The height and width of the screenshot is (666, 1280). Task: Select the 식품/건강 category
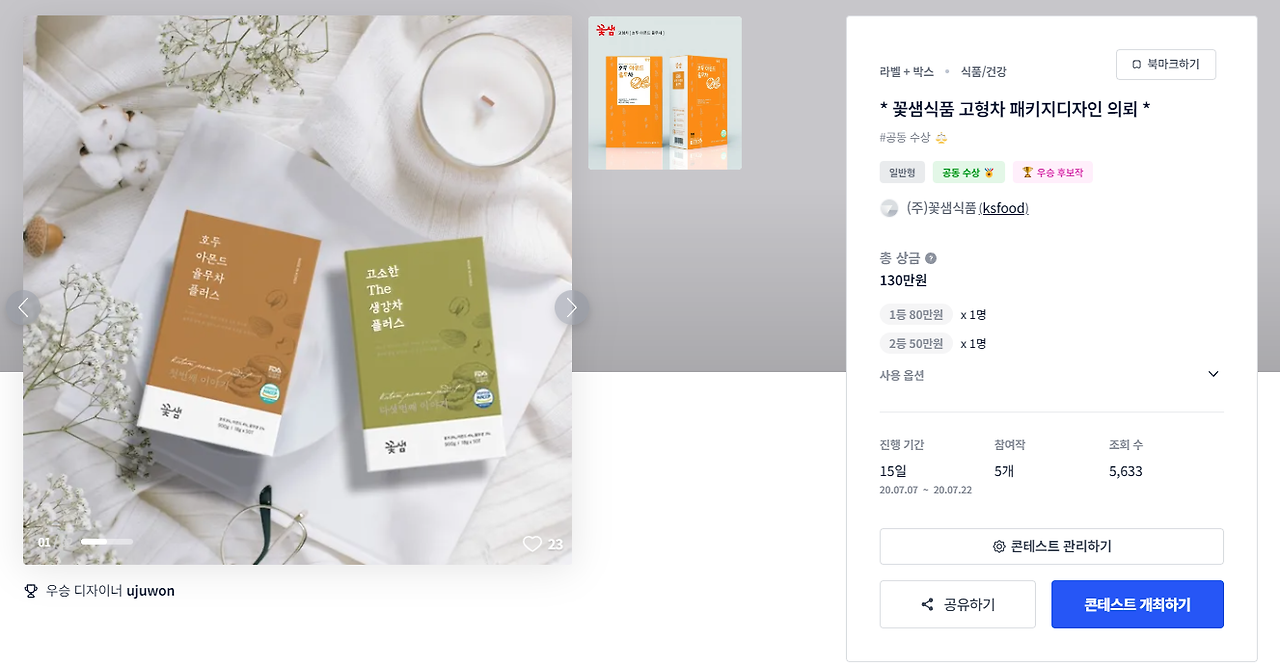pyautogui.click(x=983, y=72)
